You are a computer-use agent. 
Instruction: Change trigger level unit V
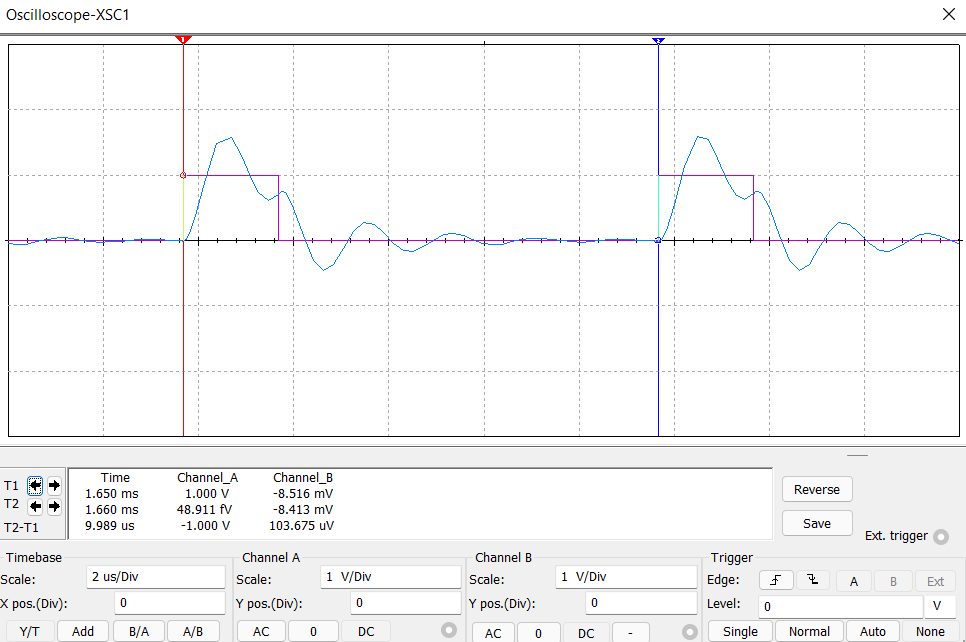(939, 606)
